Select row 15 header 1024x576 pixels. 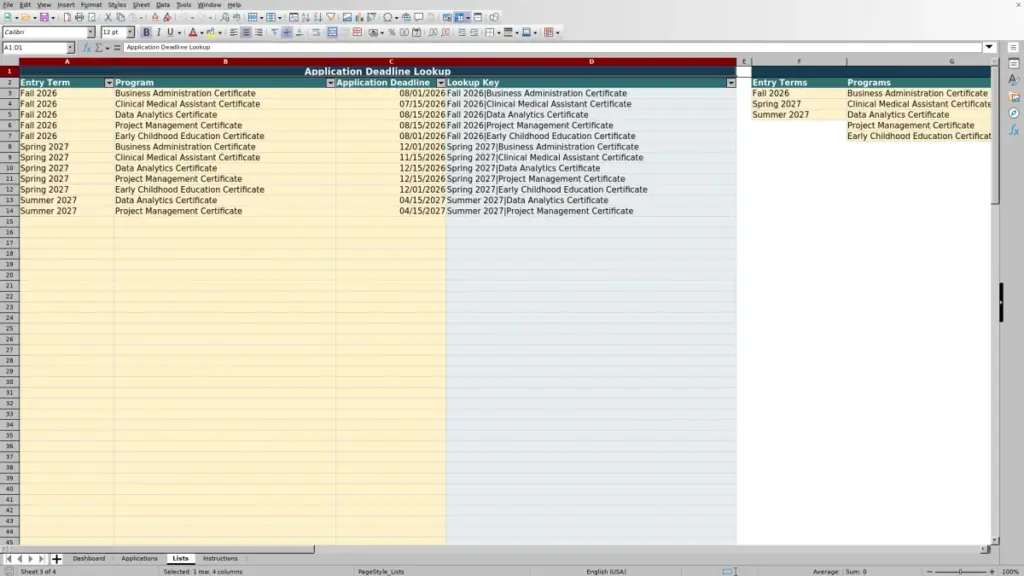(x=10, y=222)
